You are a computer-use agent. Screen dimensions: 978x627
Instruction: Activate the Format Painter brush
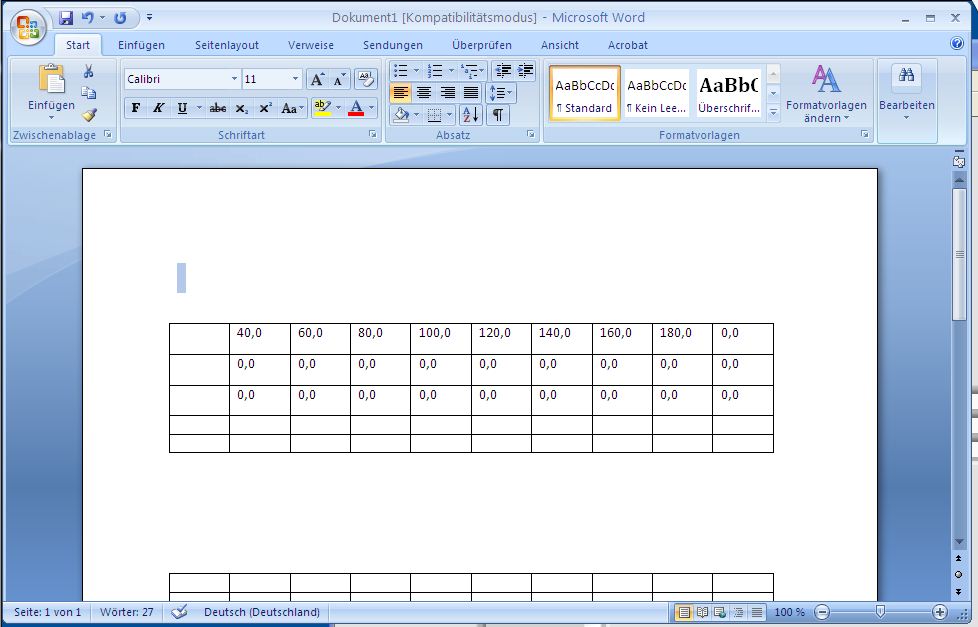89,115
